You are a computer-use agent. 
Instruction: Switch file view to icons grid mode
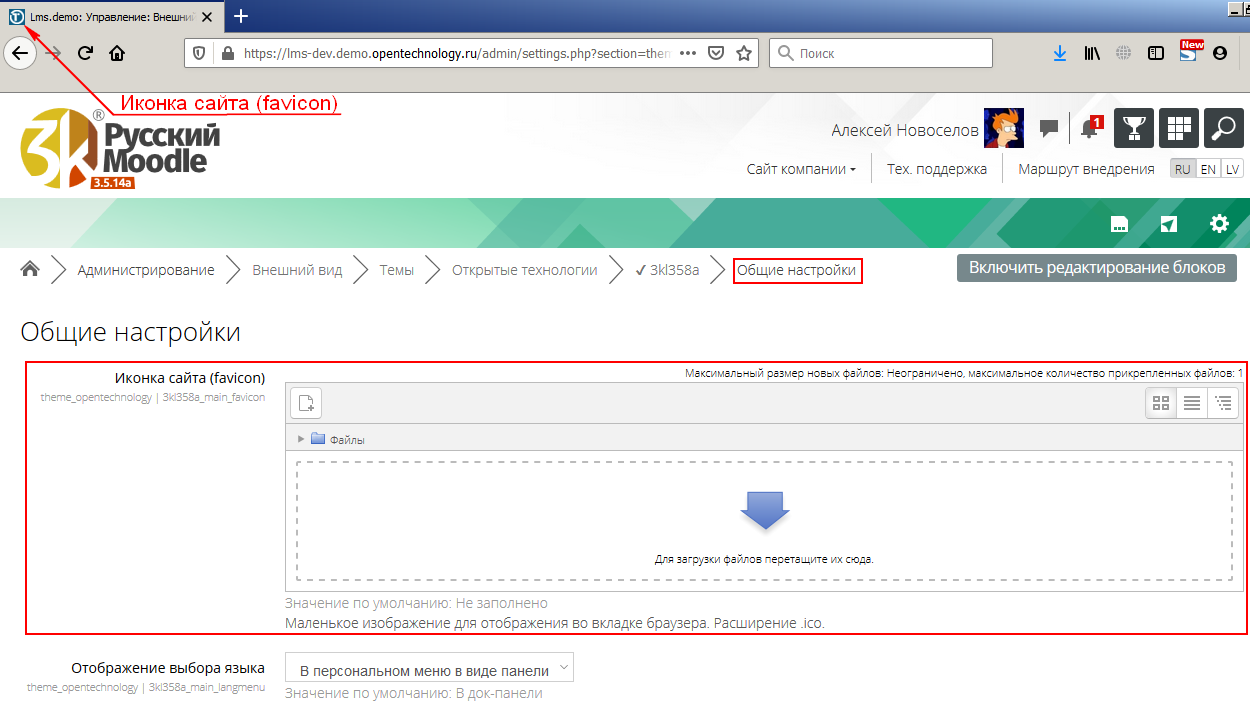[1161, 403]
